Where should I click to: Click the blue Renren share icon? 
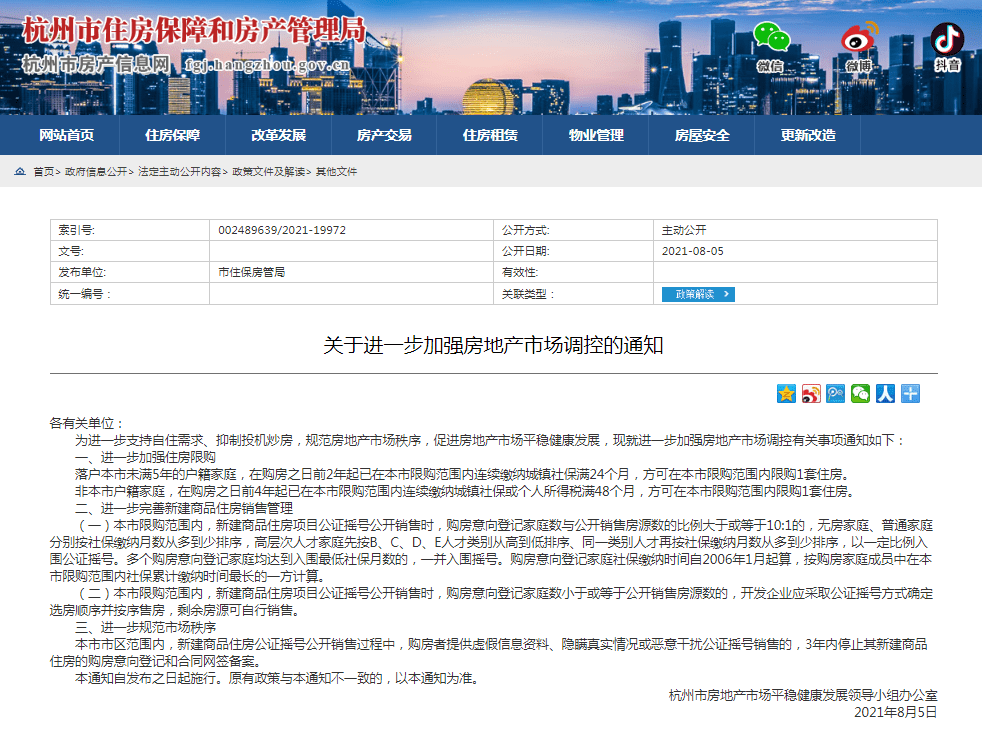(884, 394)
